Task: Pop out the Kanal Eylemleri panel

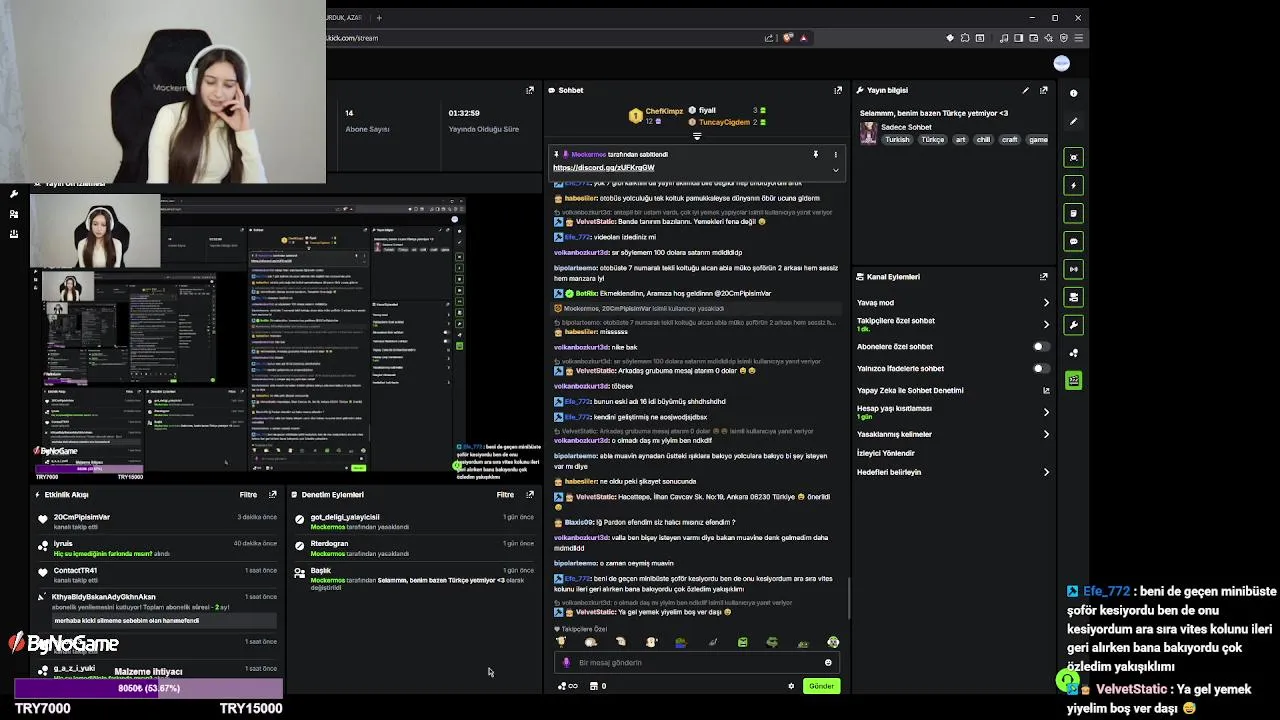Action: pos(1043,277)
